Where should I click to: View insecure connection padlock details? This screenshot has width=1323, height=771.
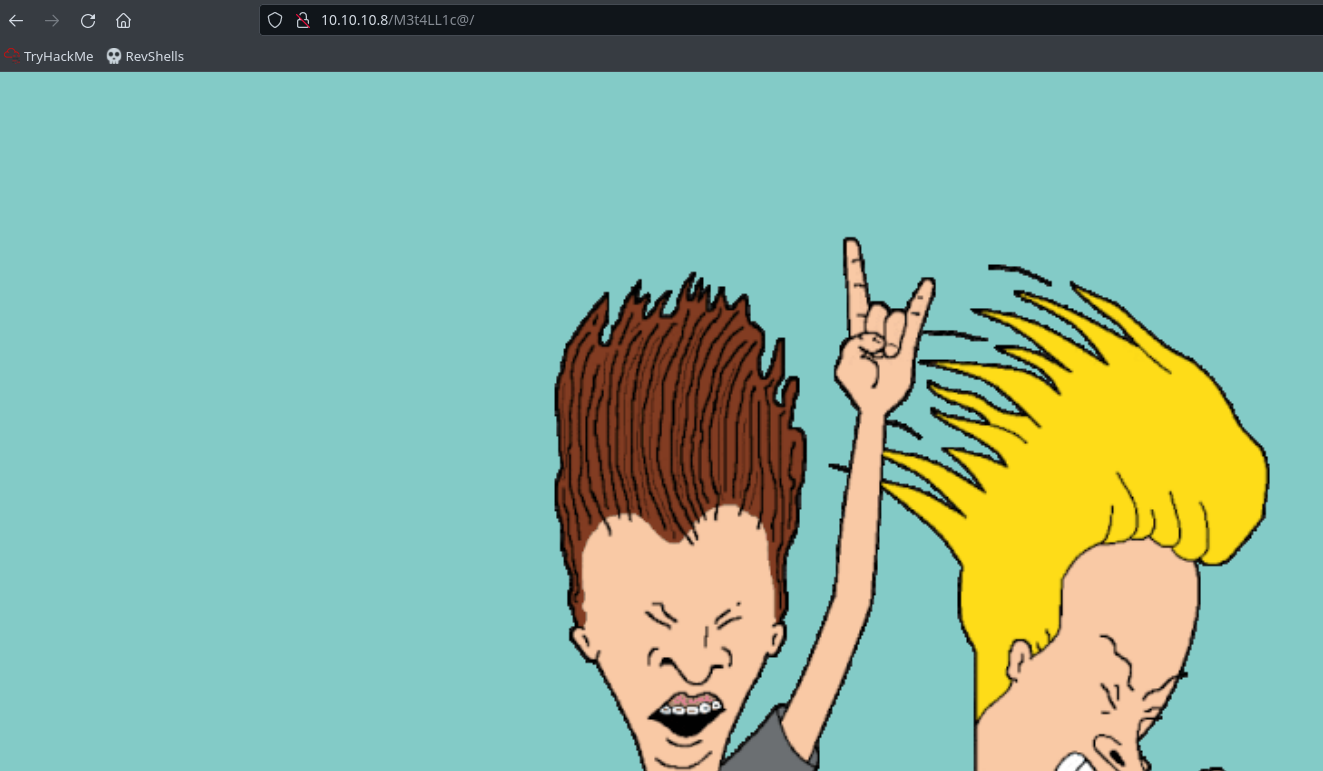pos(303,20)
